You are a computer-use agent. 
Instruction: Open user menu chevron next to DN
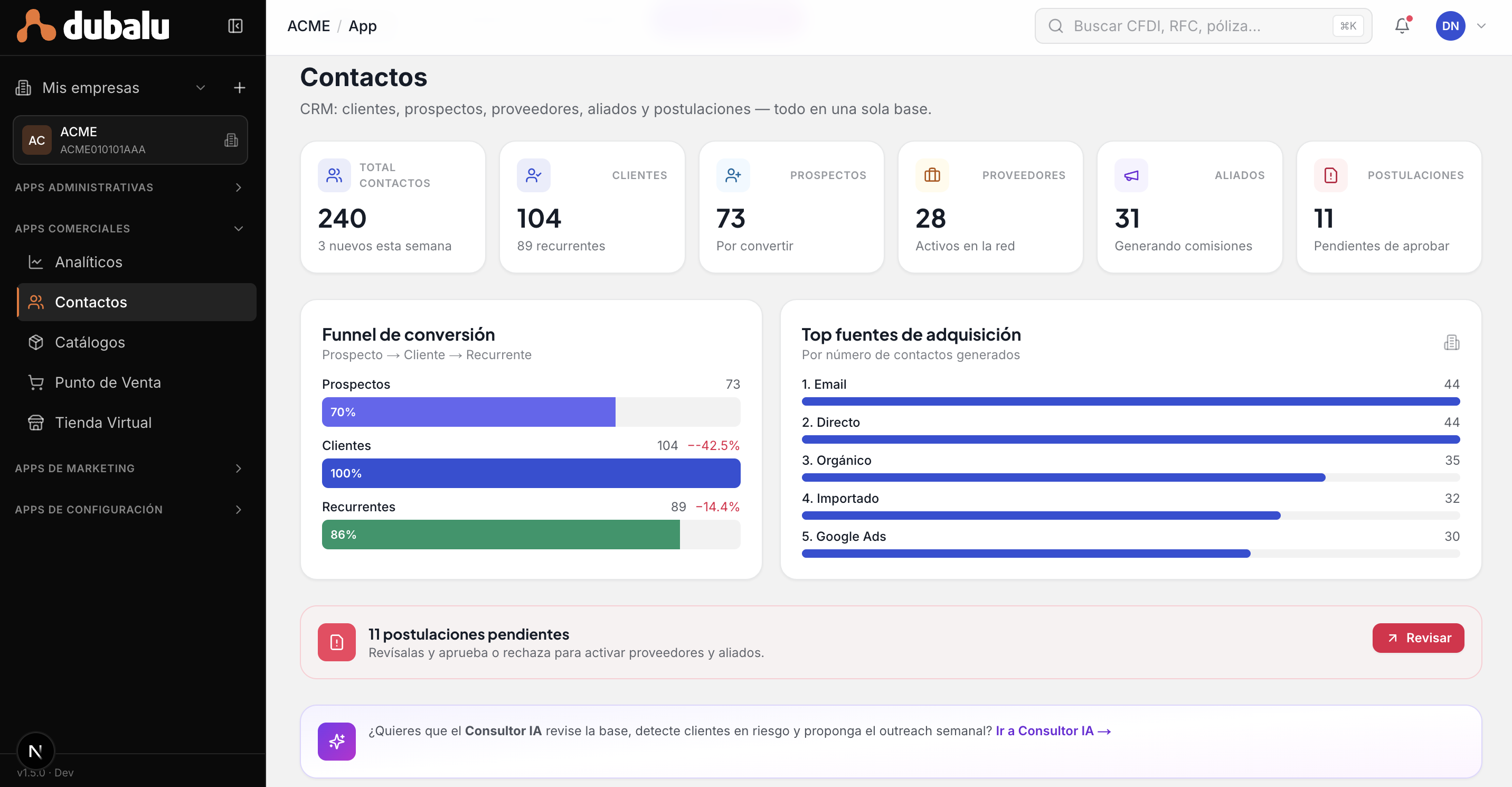click(1481, 26)
